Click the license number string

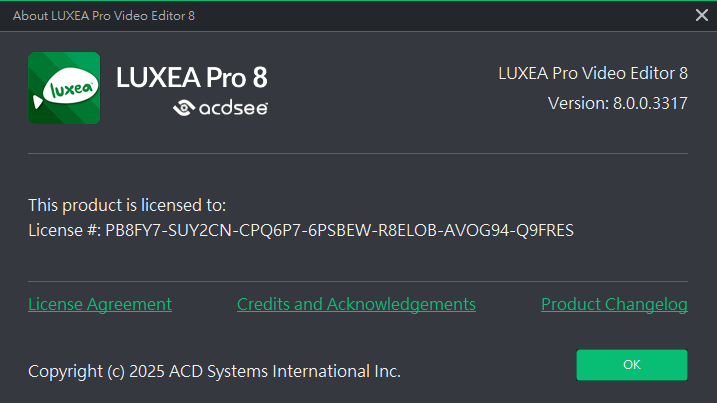tap(339, 230)
